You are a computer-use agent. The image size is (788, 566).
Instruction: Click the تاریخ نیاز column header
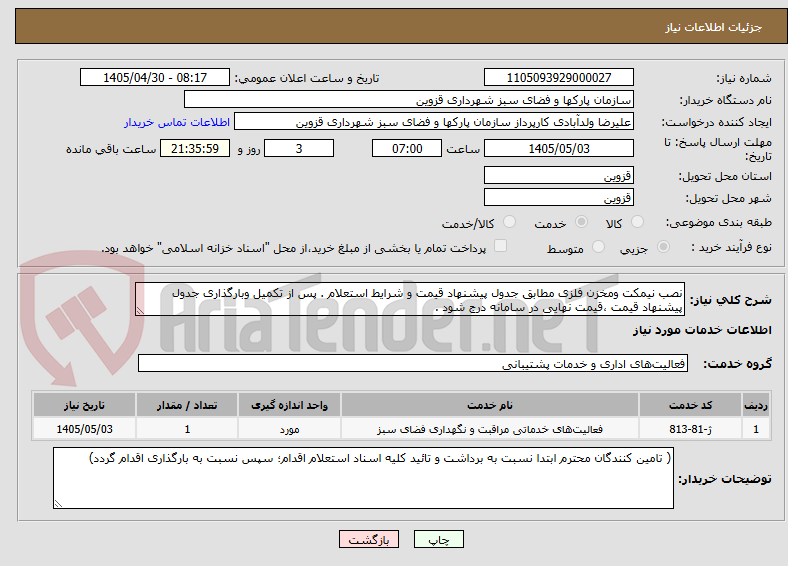pyautogui.click(x=84, y=405)
